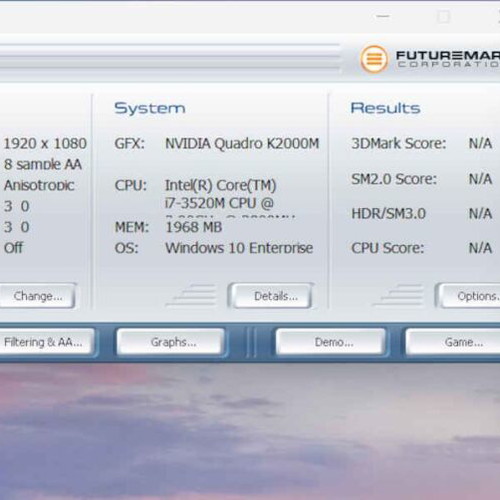Open the System Details... dialog
Image resolution: width=500 pixels, height=500 pixels.
point(271,296)
